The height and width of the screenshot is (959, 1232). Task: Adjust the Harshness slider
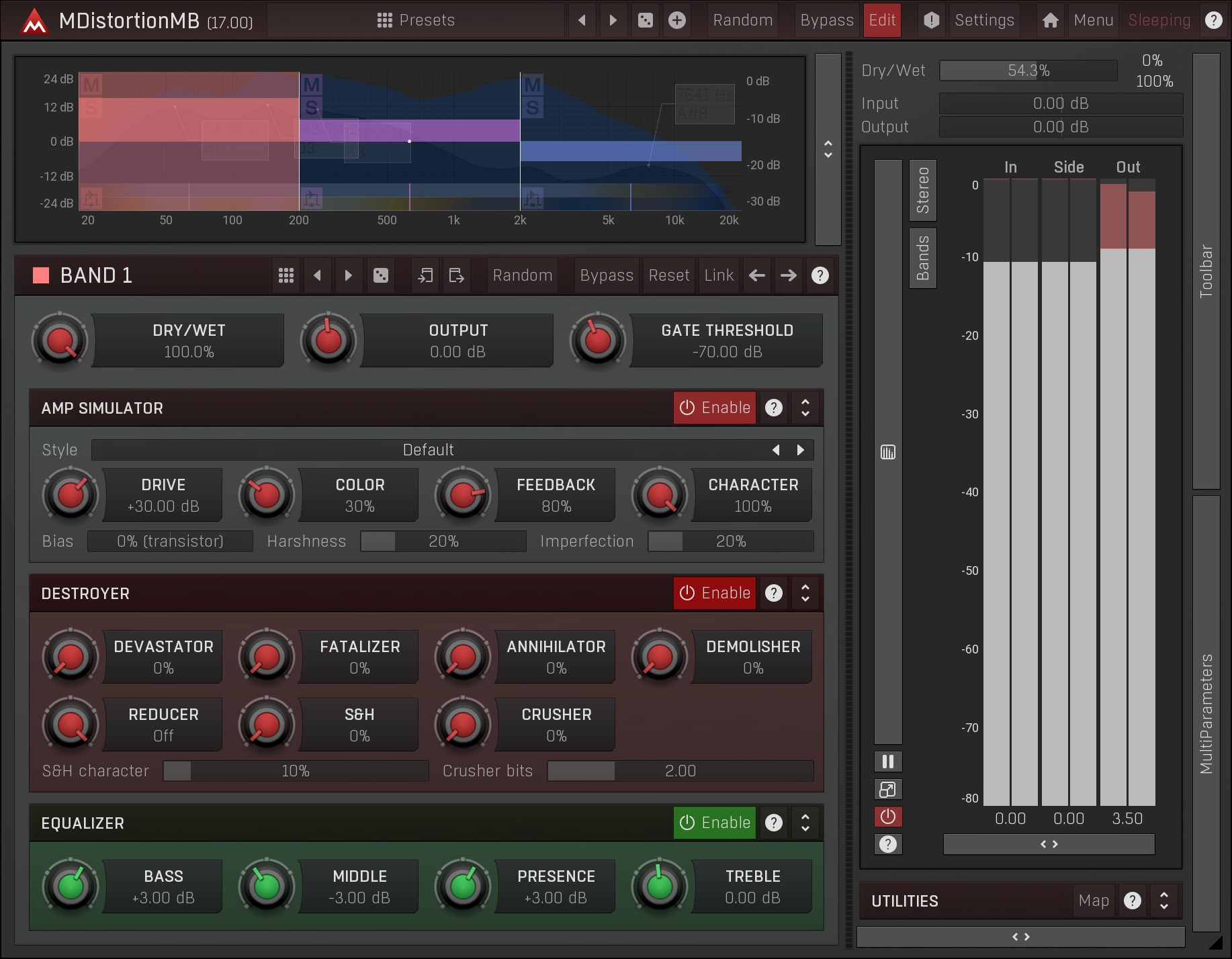tap(443, 541)
